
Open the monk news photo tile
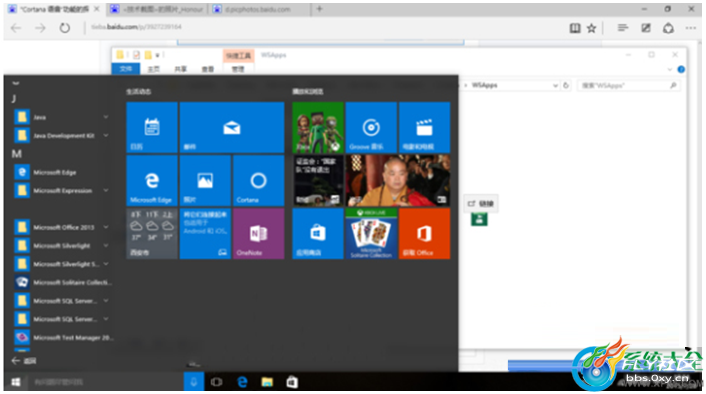click(x=398, y=181)
